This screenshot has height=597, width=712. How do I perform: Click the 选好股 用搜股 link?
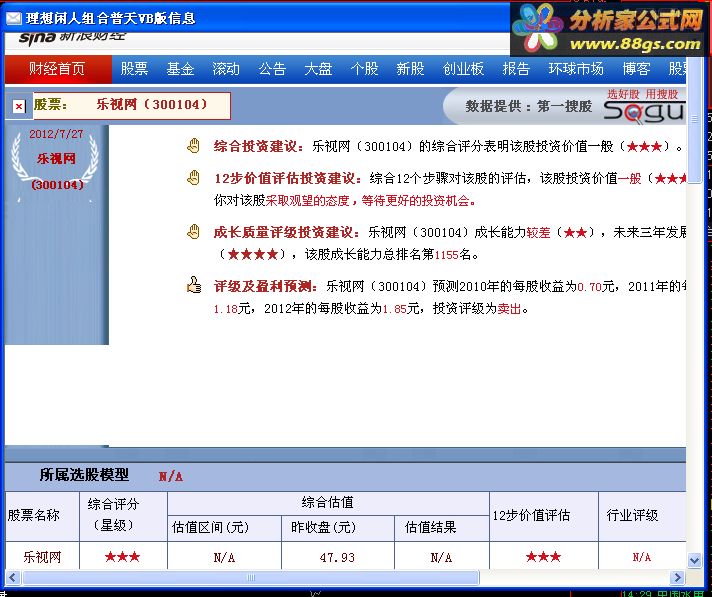643,94
